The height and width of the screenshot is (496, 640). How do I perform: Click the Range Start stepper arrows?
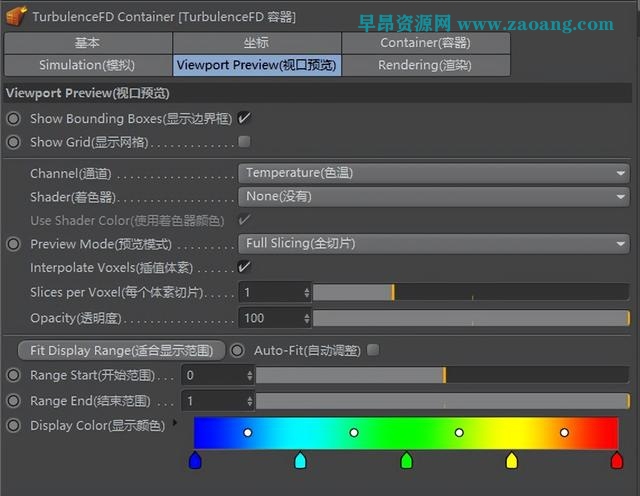[250, 375]
